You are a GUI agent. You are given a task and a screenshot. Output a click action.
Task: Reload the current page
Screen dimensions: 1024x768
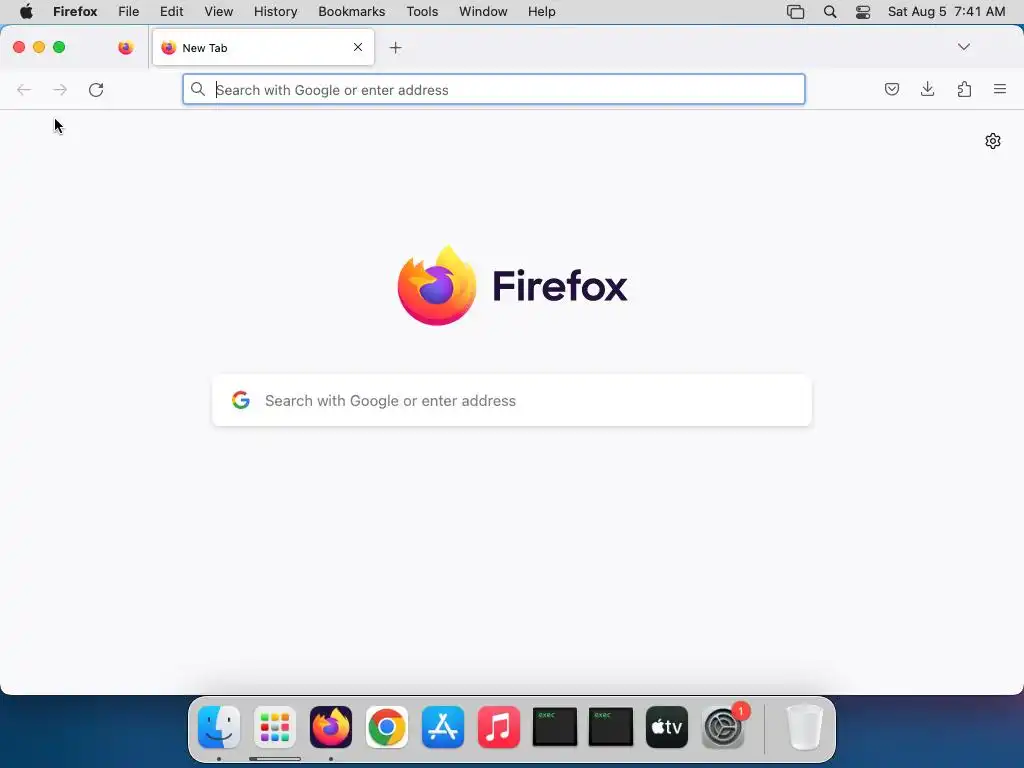click(x=96, y=89)
